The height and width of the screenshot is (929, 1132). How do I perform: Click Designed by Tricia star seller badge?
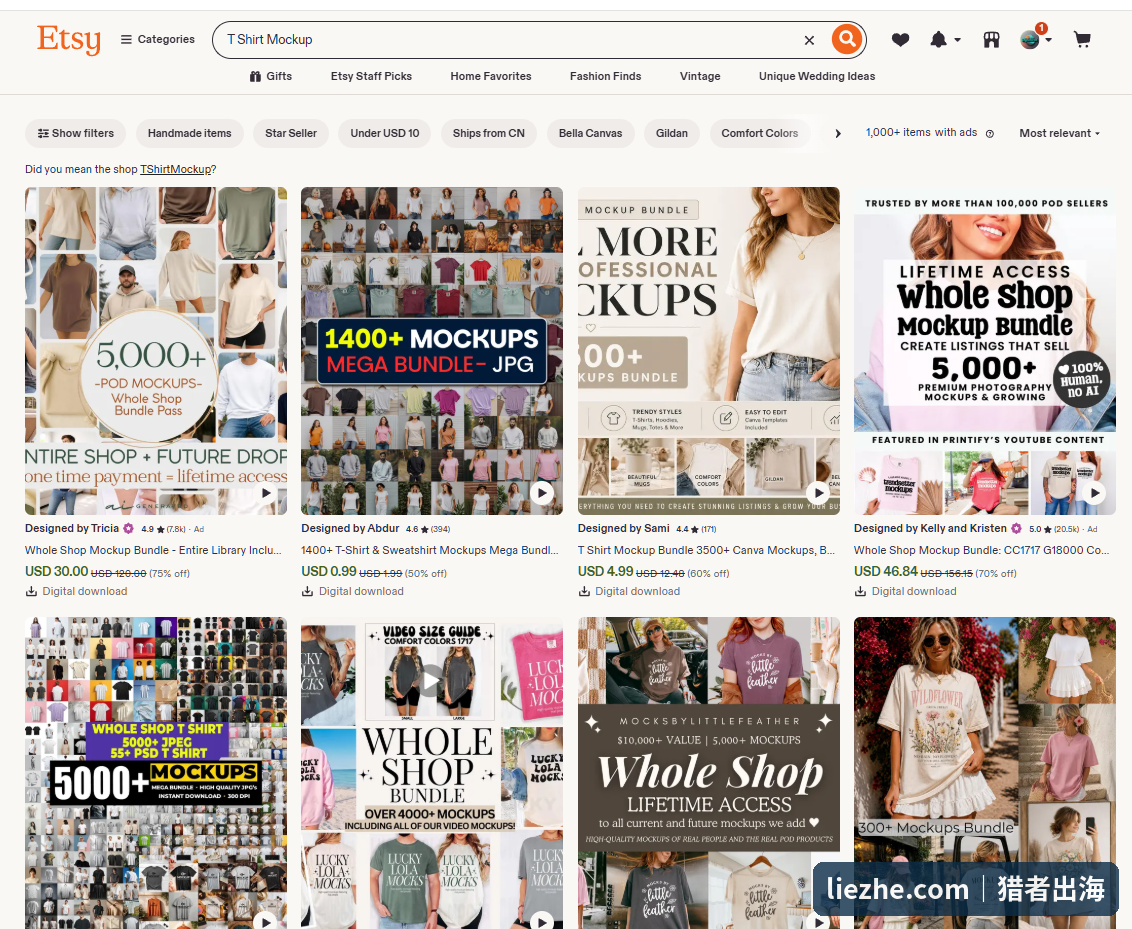pos(129,528)
